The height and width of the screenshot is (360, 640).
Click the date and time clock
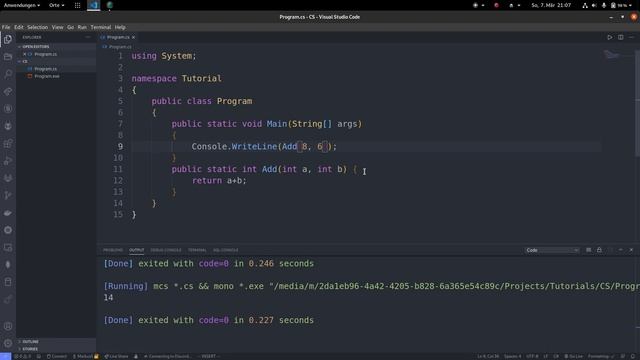click(551, 5)
